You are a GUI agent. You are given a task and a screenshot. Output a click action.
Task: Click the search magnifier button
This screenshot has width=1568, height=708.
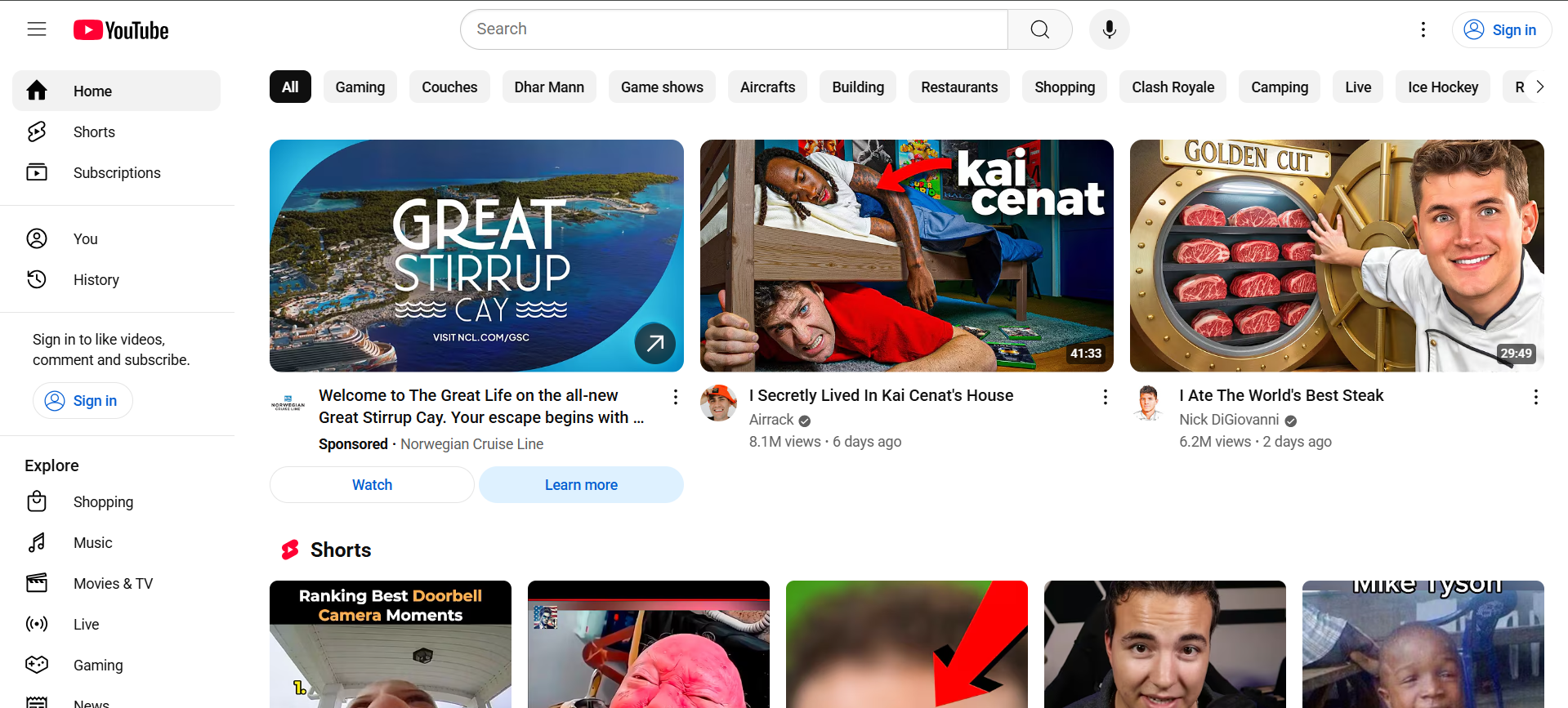pos(1039,29)
